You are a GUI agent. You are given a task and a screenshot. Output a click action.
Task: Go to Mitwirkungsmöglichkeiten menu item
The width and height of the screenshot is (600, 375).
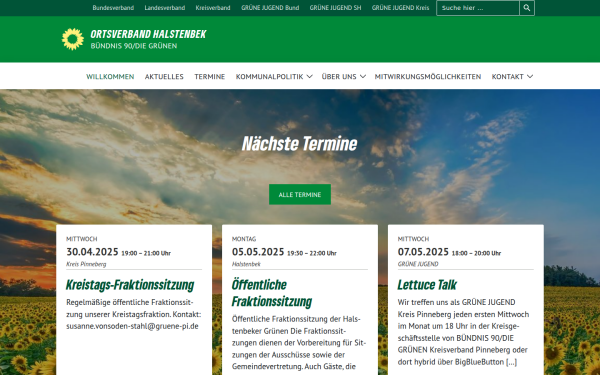click(428, 77)
